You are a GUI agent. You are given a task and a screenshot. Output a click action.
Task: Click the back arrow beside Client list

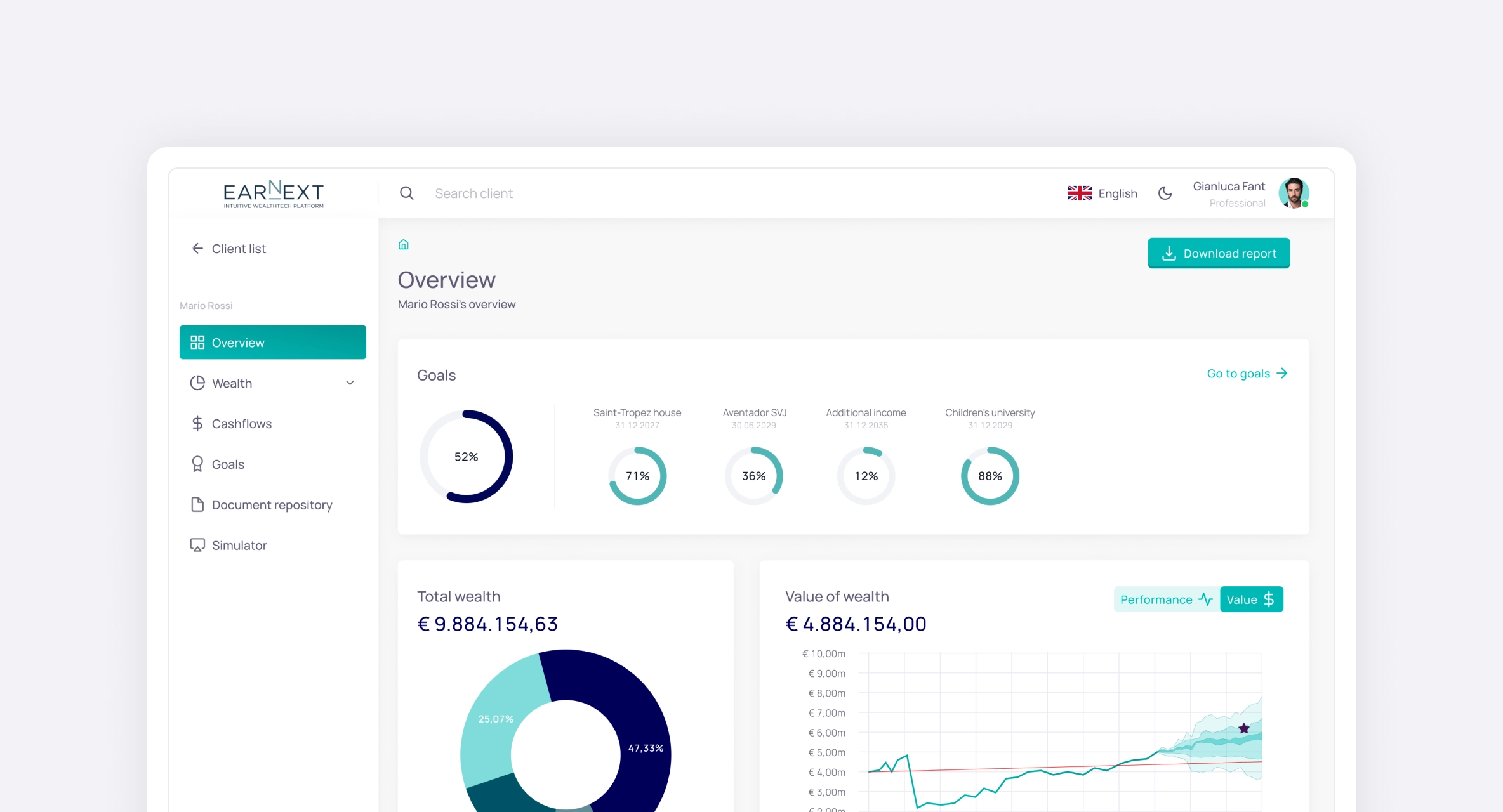coord(197,249)
